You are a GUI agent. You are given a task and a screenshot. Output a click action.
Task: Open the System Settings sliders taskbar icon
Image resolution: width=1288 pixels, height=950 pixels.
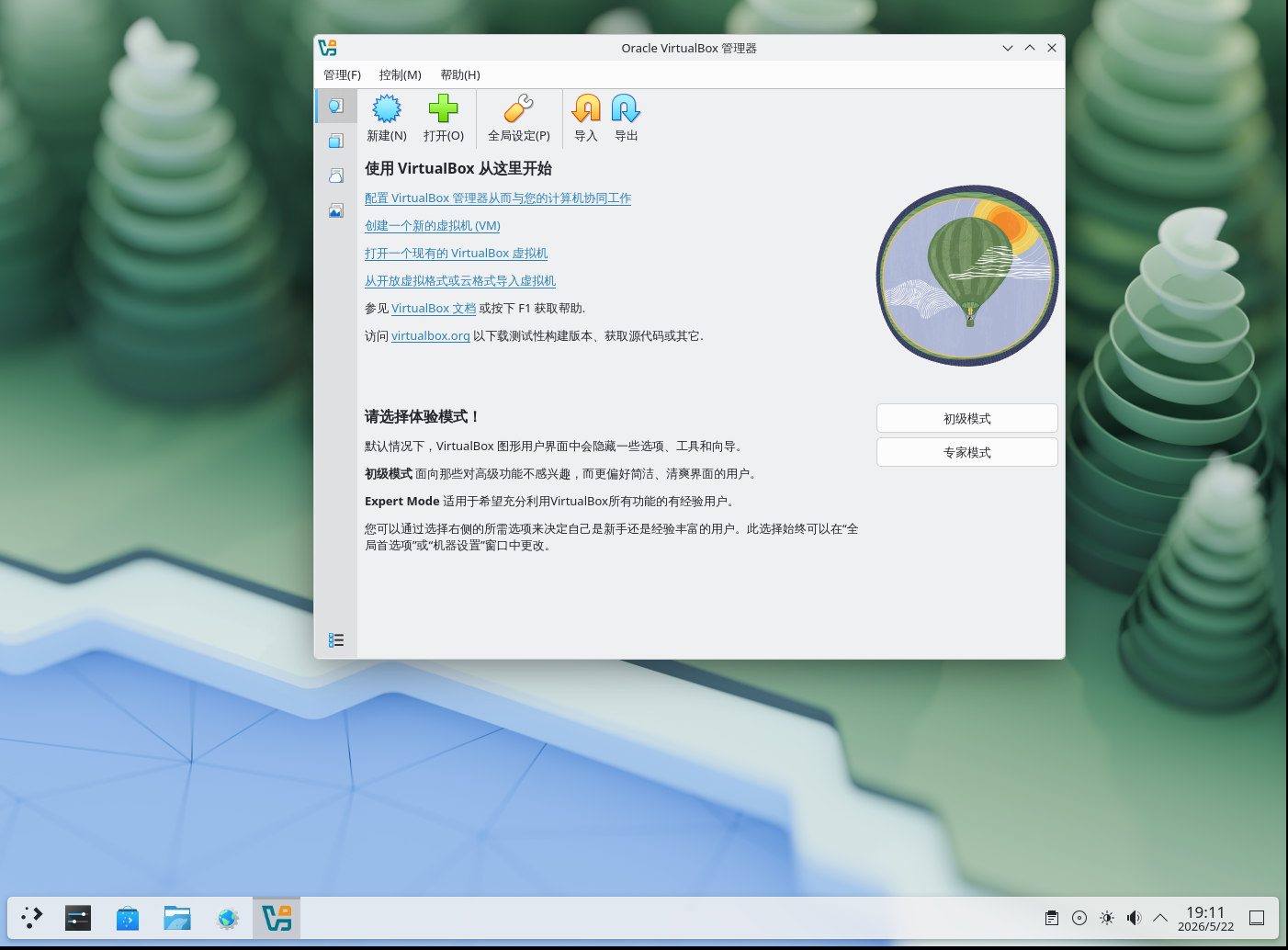(78, 917)
